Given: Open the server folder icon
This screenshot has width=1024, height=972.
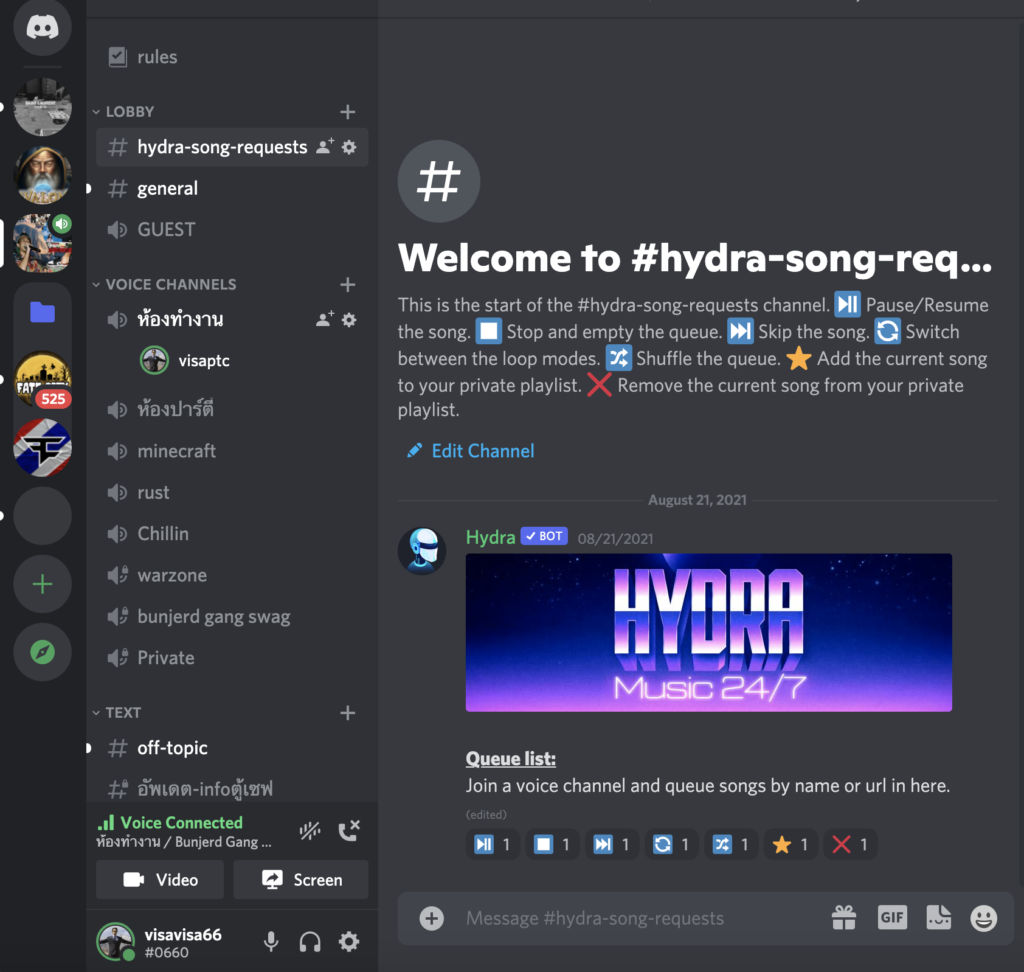Looking at the screenshot, I should pos(42,312).
